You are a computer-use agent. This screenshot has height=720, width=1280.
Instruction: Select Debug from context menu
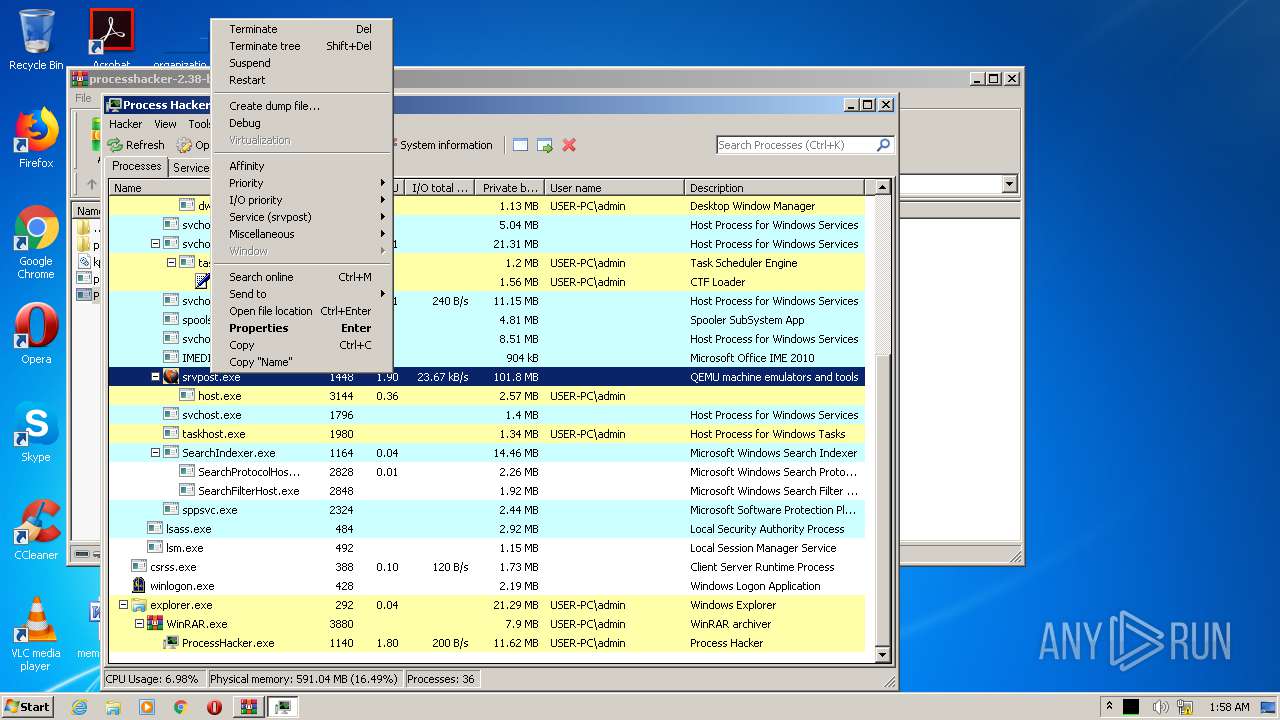click(301, 123)
